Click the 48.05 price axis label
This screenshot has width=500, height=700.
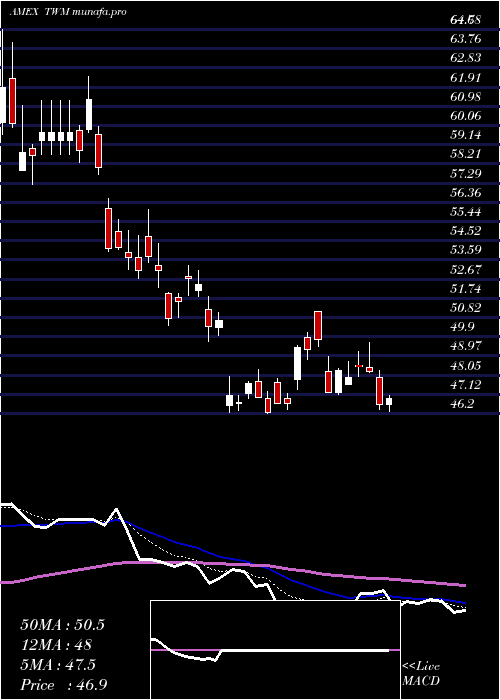tap(466, 366)
